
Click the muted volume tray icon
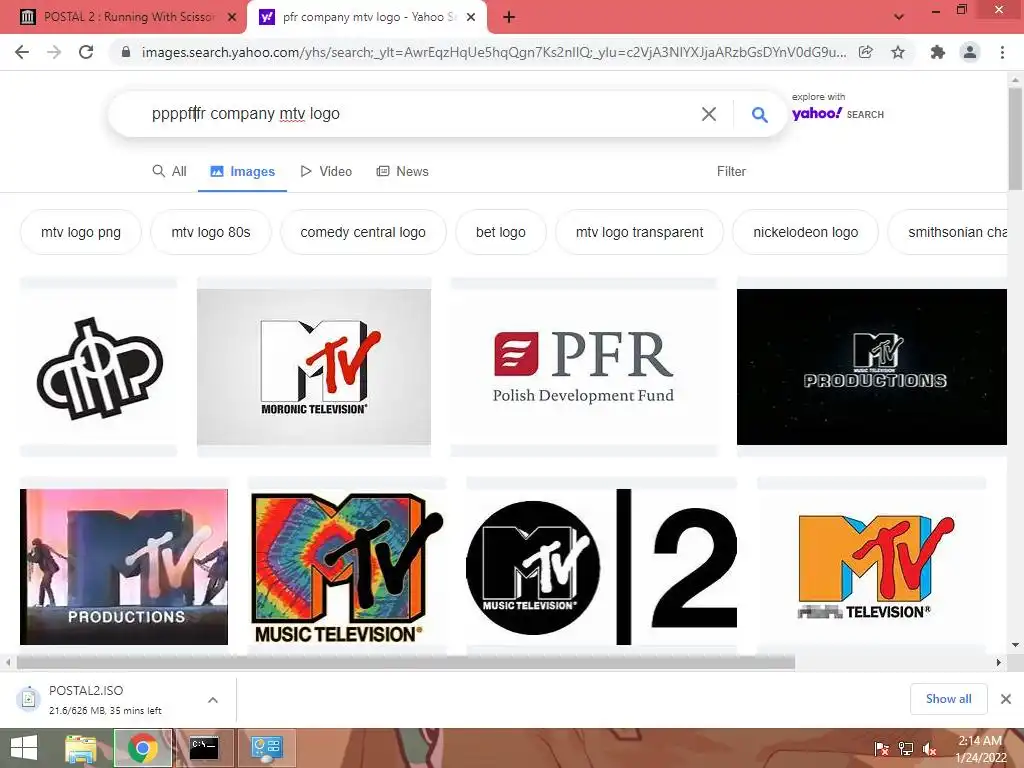(929, 748)
